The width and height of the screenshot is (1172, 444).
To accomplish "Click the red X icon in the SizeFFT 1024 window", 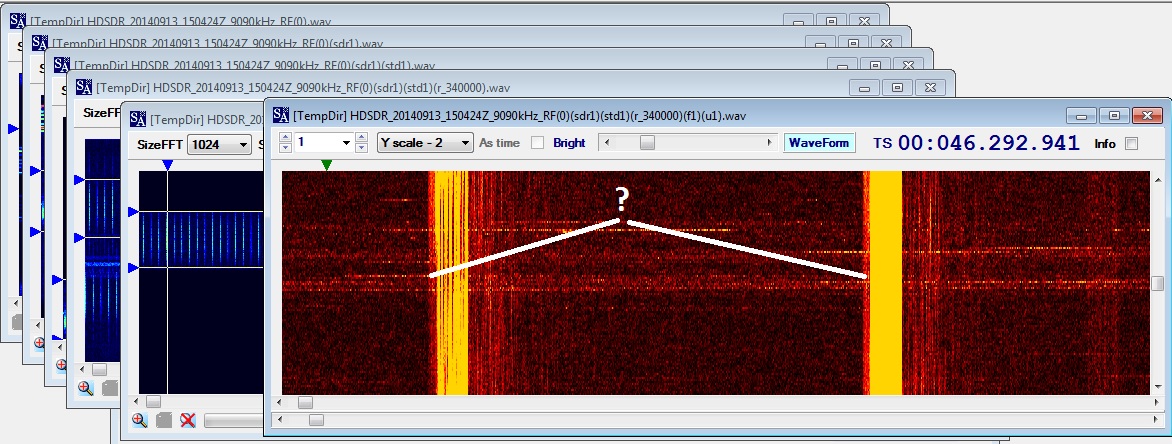I will click(188, 420).
